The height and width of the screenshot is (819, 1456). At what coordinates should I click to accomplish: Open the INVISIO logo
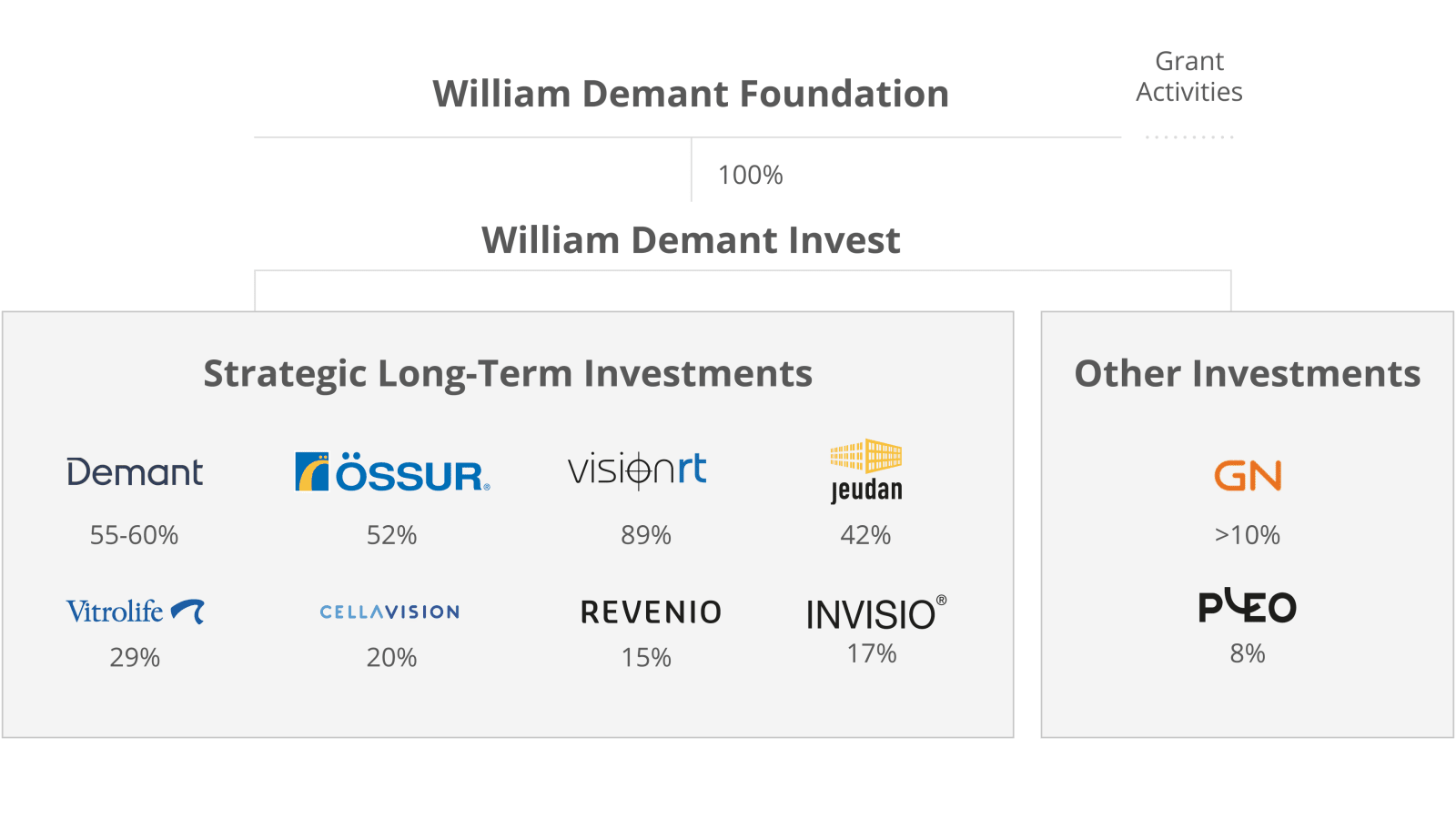click(876, 613)
